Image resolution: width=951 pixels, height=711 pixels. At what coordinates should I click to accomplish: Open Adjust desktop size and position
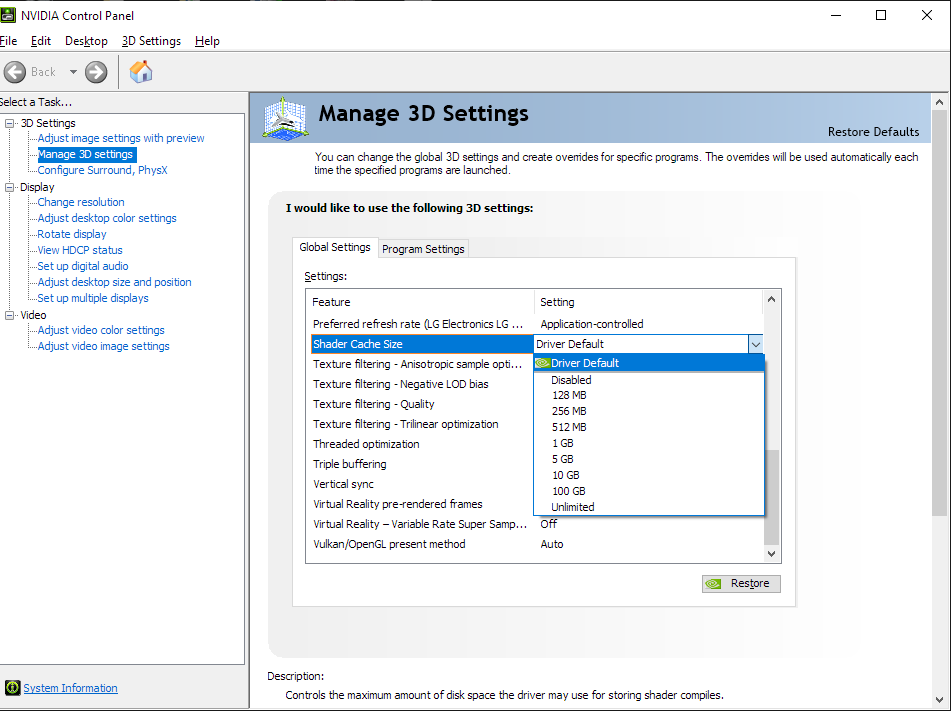point(114,282)
